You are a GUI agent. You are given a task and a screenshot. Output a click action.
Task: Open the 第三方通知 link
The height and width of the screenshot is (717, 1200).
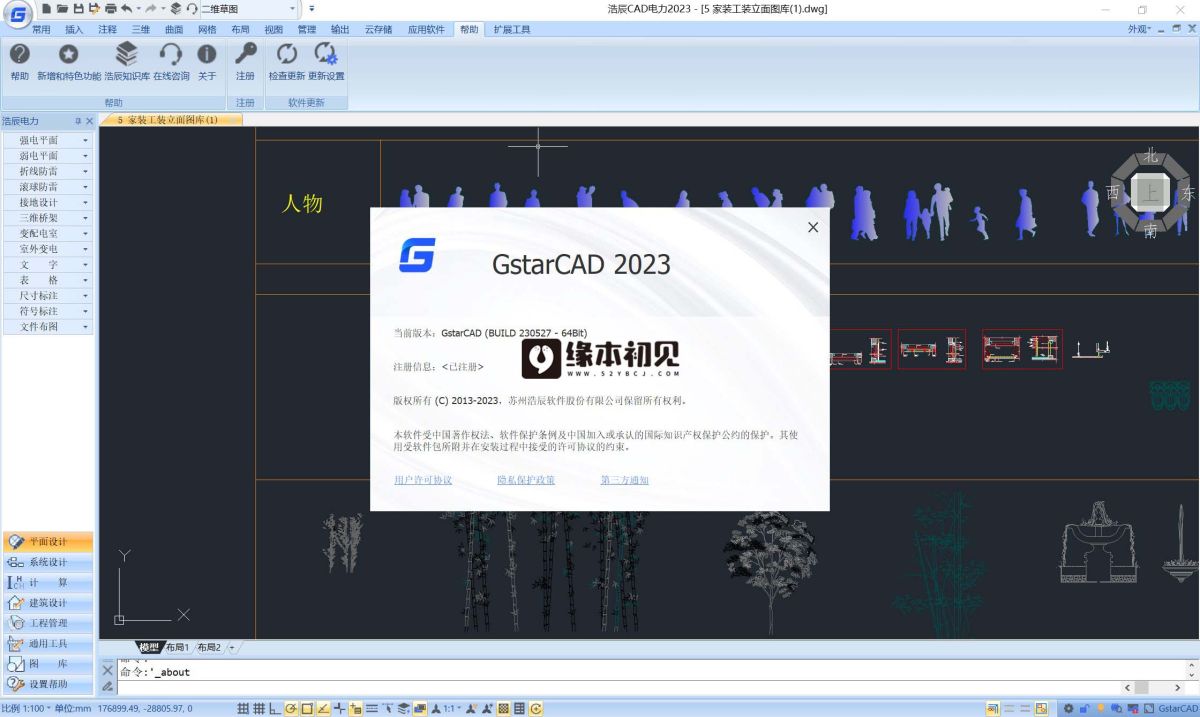click(x=625, y=480)
